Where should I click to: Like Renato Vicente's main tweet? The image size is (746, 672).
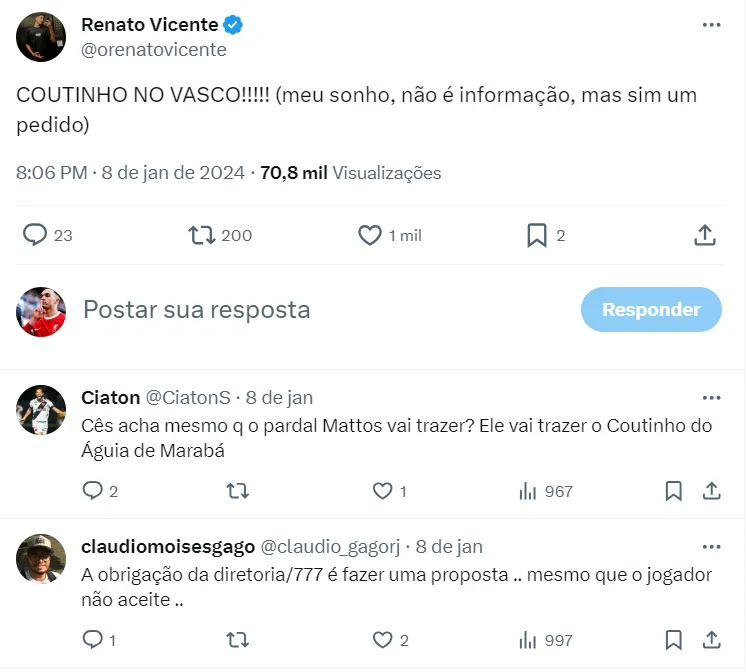point(370,235)
